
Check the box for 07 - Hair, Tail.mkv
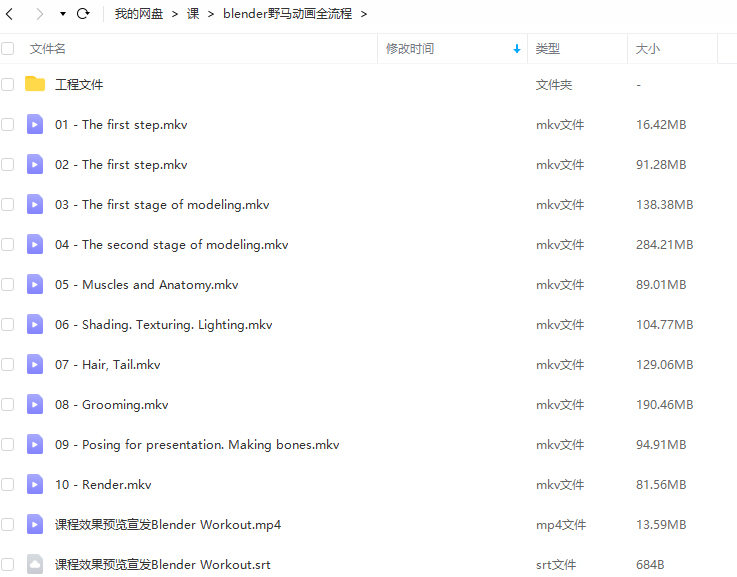point(8,365)
